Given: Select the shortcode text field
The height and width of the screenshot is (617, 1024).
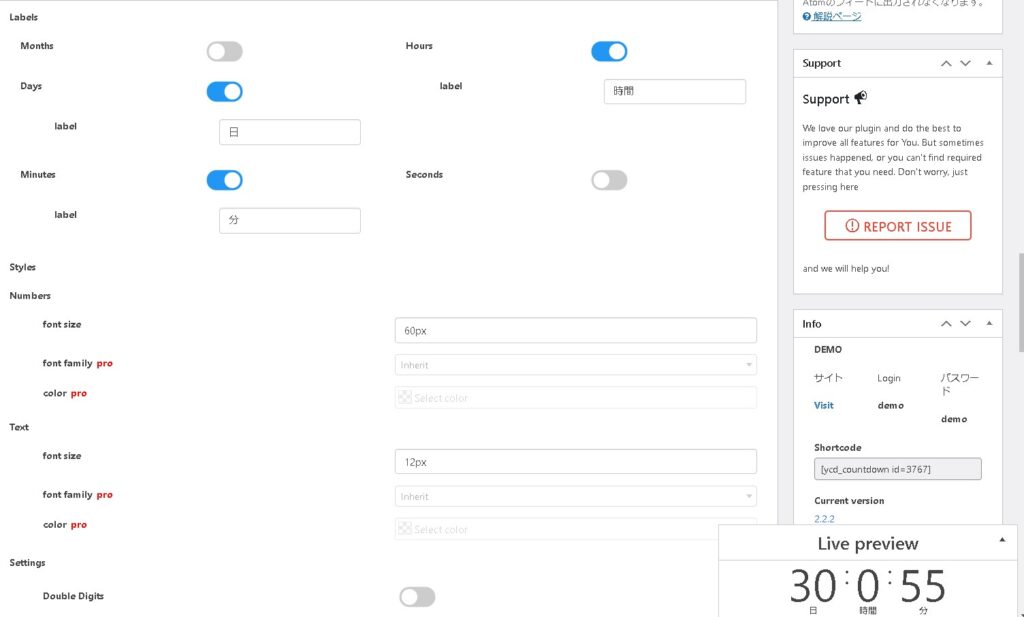Looking at the screenshot, I should [x=897, y=469].
